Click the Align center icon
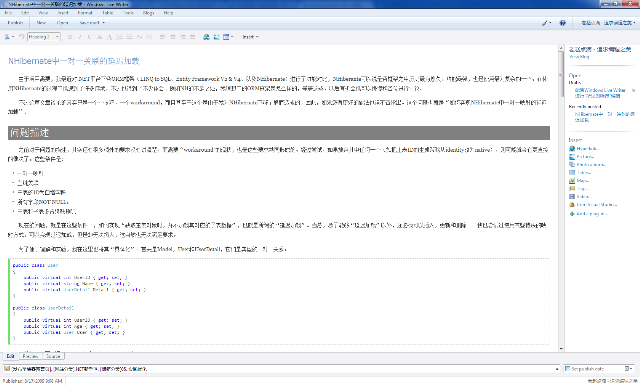 [172, 37]
